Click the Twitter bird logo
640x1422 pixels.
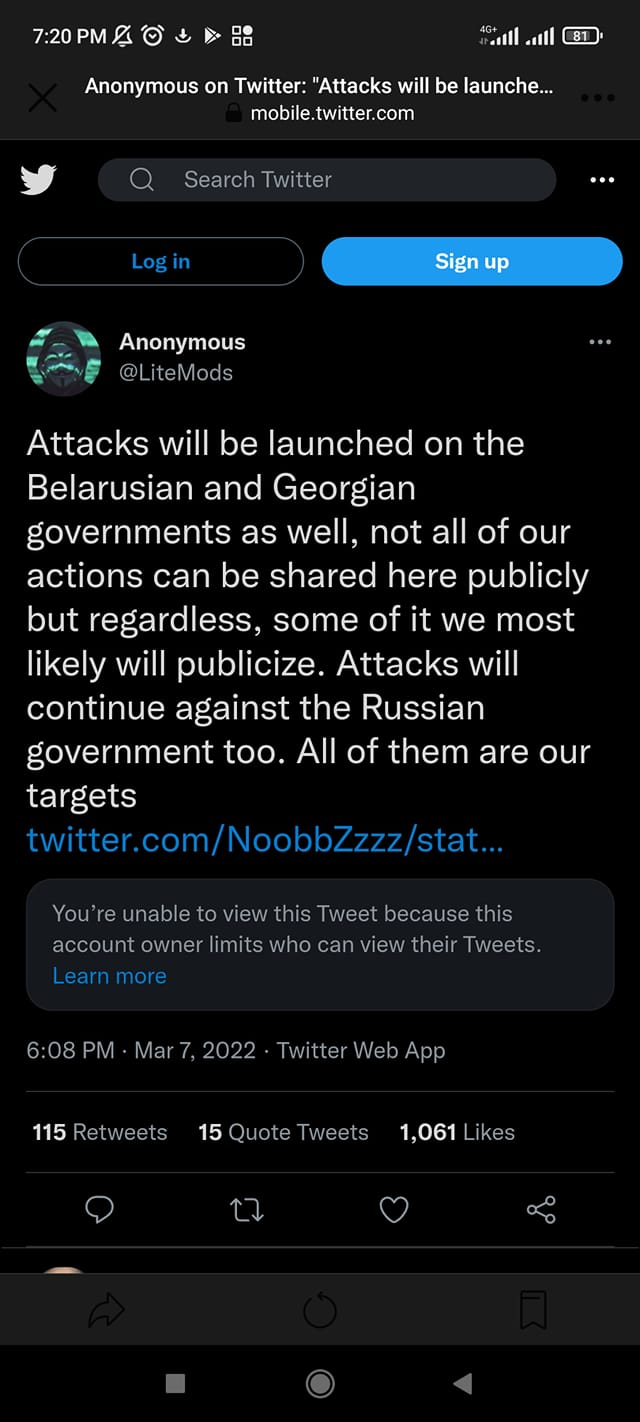pyautogui.click(x=38, y=180)
